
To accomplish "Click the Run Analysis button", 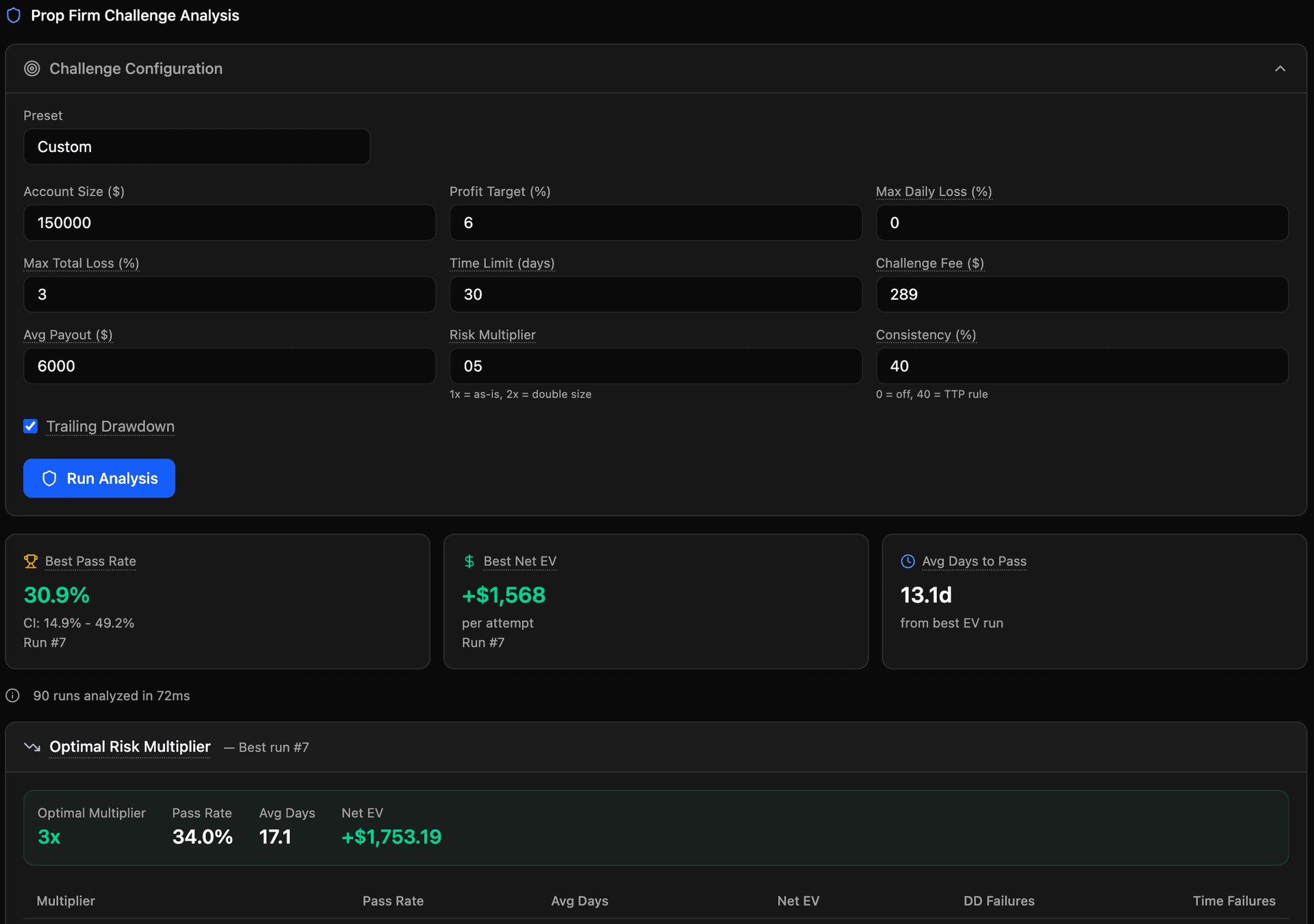I will 99,478.
